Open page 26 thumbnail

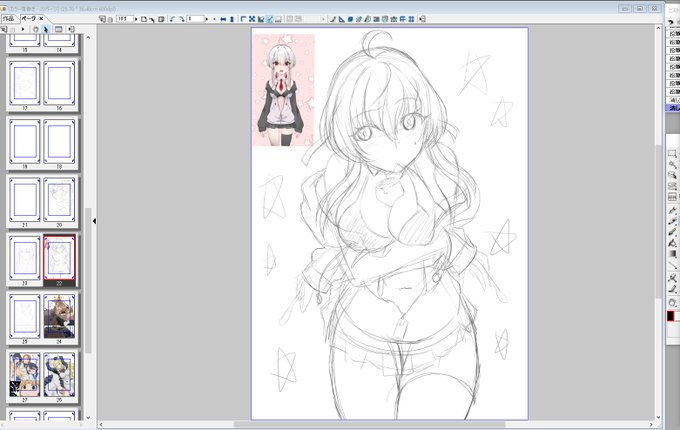point(59,375)
